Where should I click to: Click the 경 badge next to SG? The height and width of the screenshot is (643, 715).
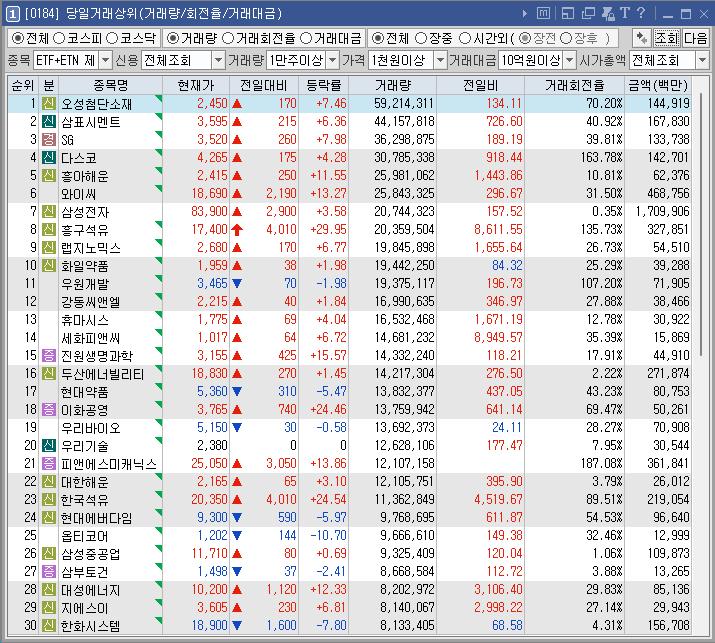(x=49, y=140)
